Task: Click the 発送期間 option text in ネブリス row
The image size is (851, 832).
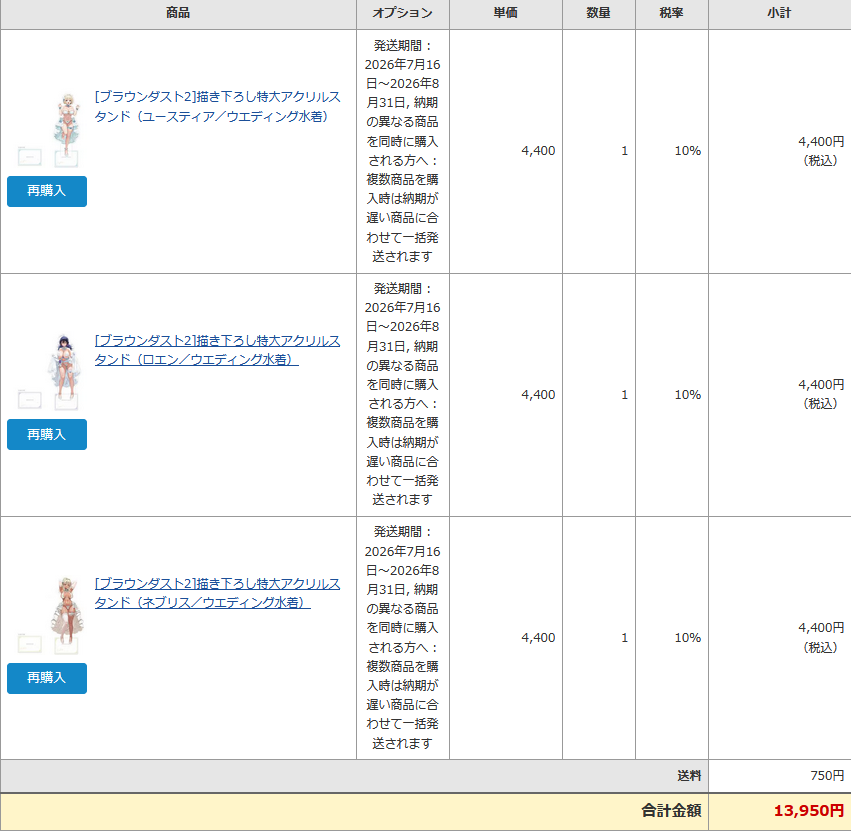Action: point(402,638)
